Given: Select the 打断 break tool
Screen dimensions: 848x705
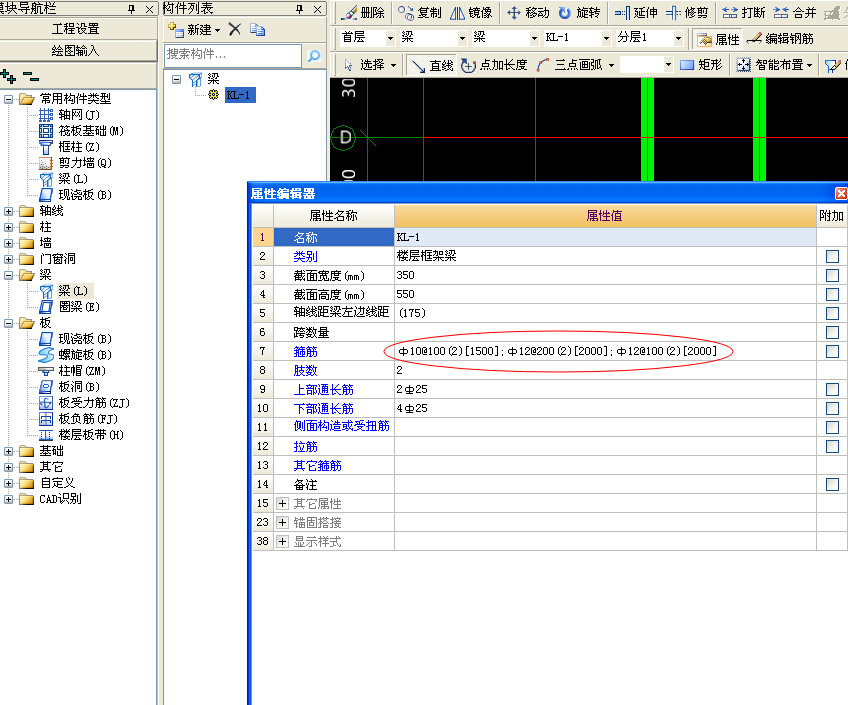Looking at the screenshot, I should 744,12.
